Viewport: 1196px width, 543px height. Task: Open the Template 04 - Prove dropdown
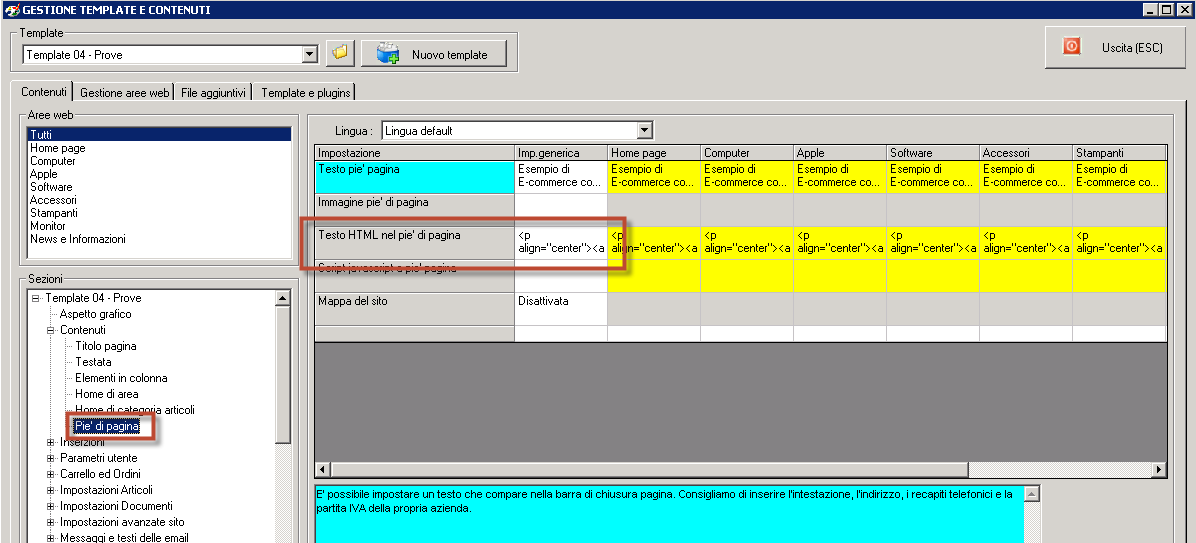[x=310, y=54]
